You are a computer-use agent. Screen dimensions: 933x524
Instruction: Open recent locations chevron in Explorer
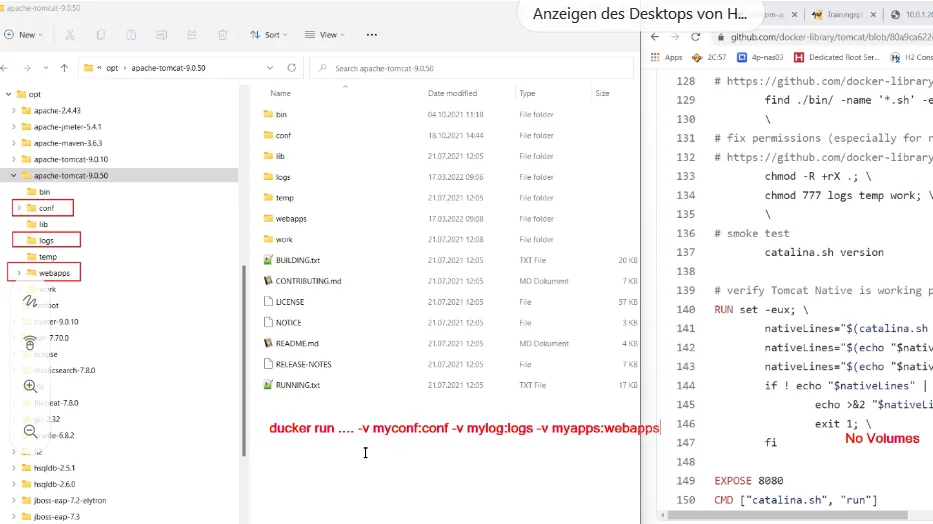(x=46, y=68)
